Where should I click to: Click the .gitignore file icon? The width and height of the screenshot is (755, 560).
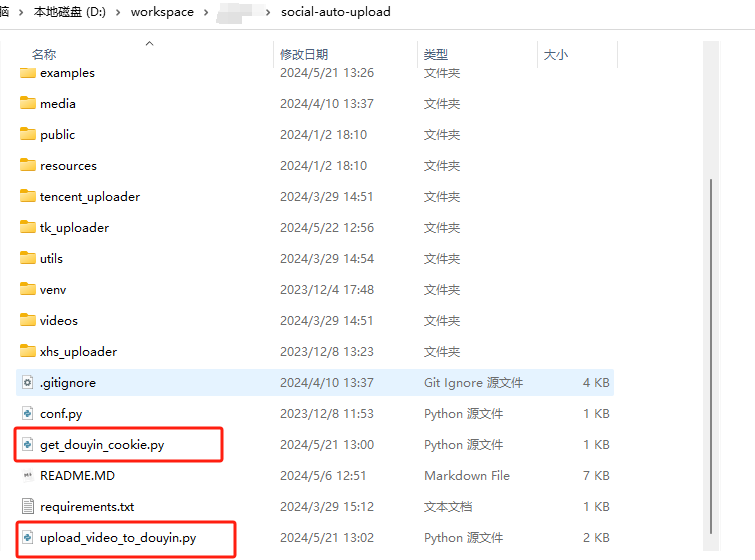click(27, 383)
